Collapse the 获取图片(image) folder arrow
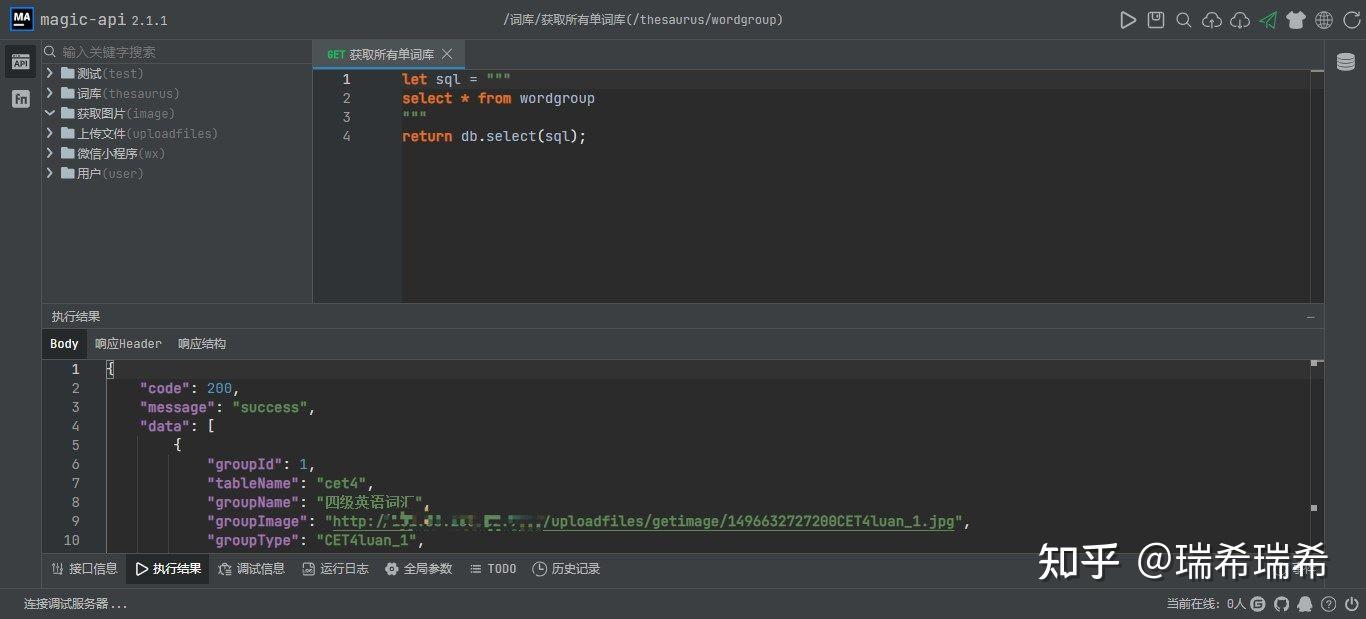This screenshot has height=619, width=1366. coord(50,113)
